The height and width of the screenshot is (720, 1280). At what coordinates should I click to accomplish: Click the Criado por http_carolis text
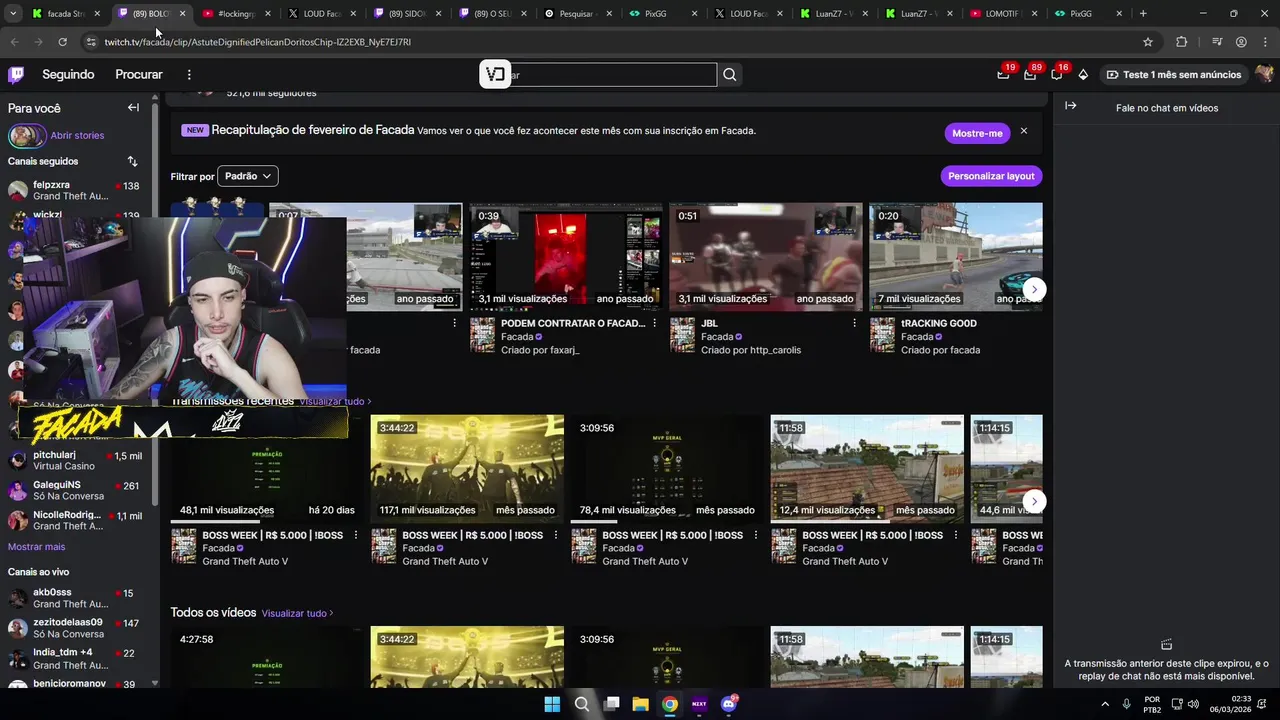[751, 350]
